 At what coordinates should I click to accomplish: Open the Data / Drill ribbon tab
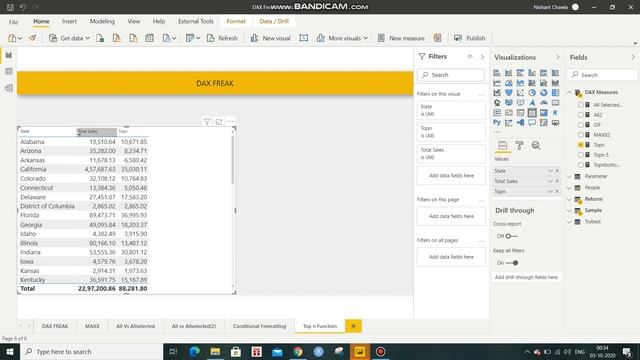tap(274, 21)
